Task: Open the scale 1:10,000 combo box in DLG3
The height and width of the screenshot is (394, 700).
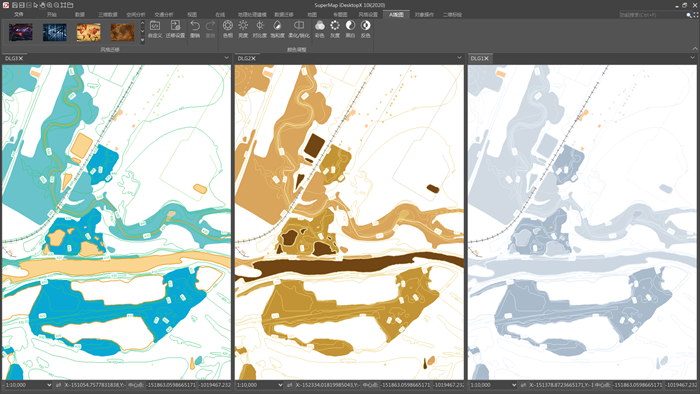Action: click(28, 385)
